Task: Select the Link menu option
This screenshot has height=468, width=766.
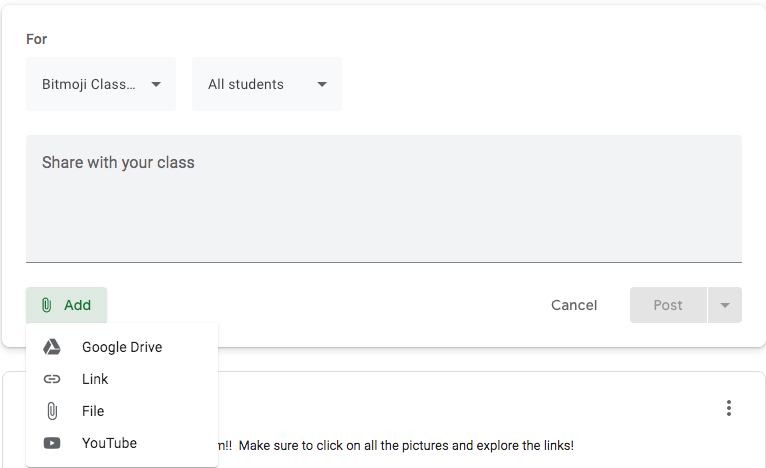Action: tap(95, 379)
